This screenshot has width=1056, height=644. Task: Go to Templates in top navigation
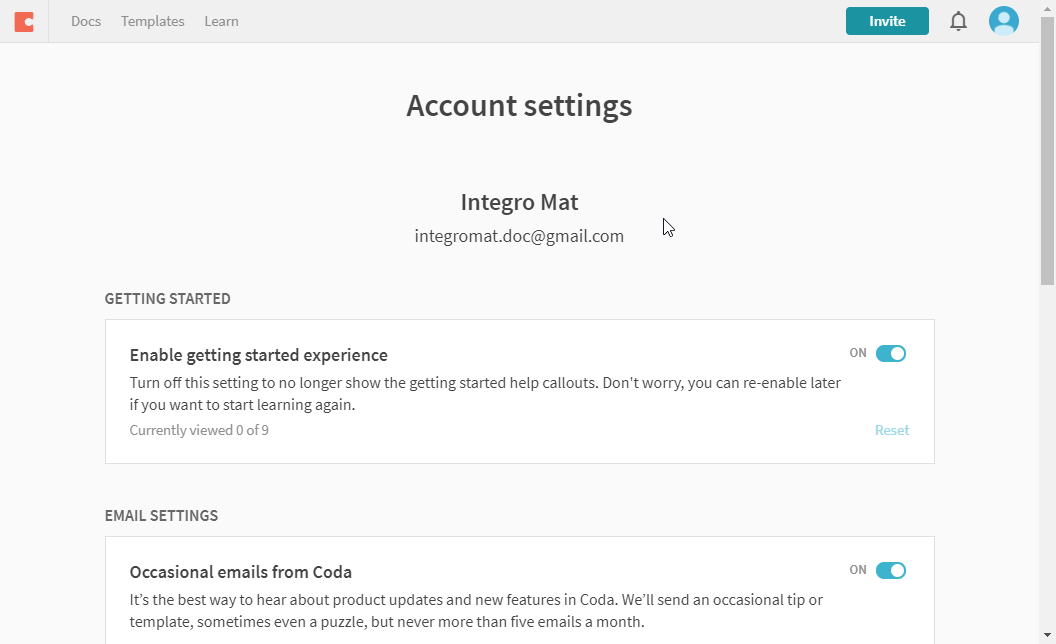(153, 21)
